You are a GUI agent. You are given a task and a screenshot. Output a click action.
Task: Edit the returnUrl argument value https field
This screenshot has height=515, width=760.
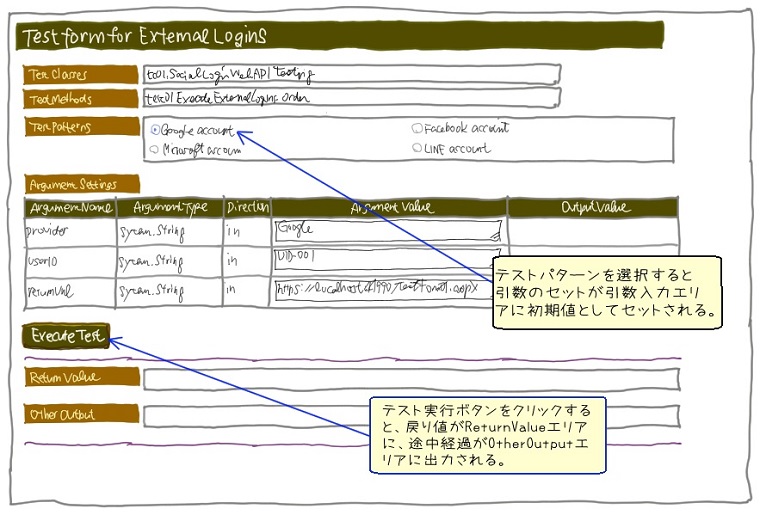click(x=384, y=290)
